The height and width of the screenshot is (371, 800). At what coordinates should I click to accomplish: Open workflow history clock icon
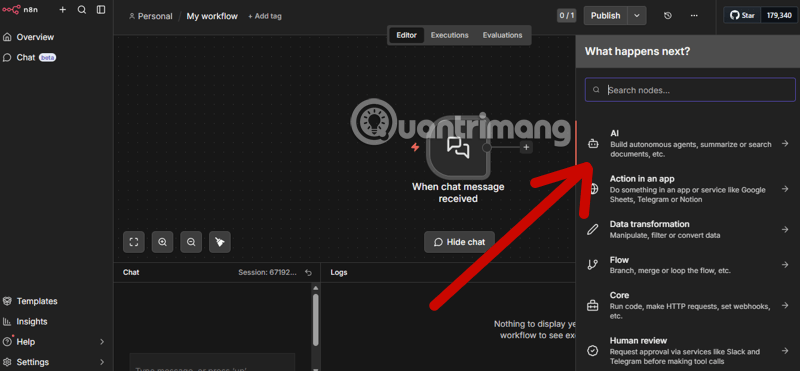pos(668,16)
